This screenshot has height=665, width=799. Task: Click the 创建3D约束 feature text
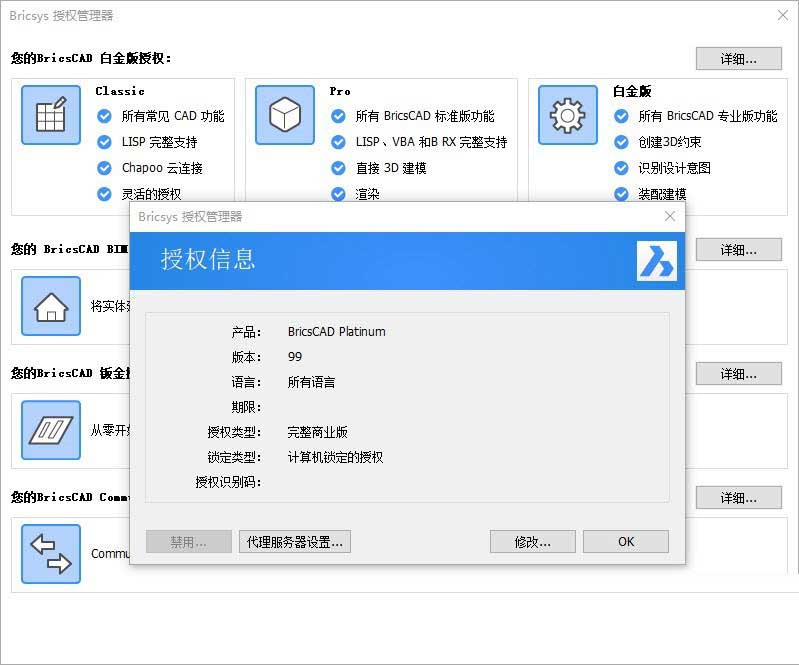pyautogui.click(x=670, y=142)
